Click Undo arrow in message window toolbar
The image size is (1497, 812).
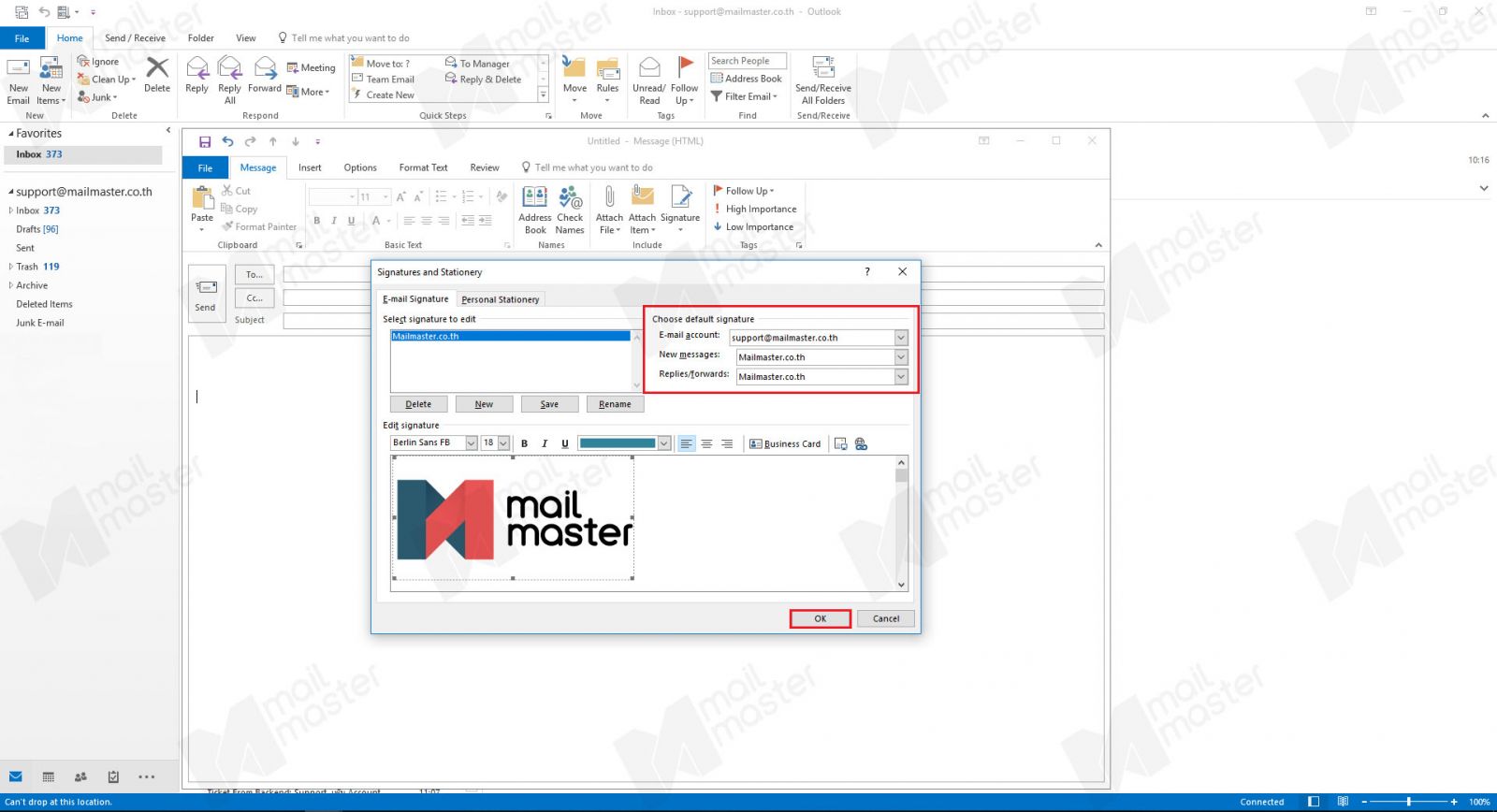coord(227,141)
